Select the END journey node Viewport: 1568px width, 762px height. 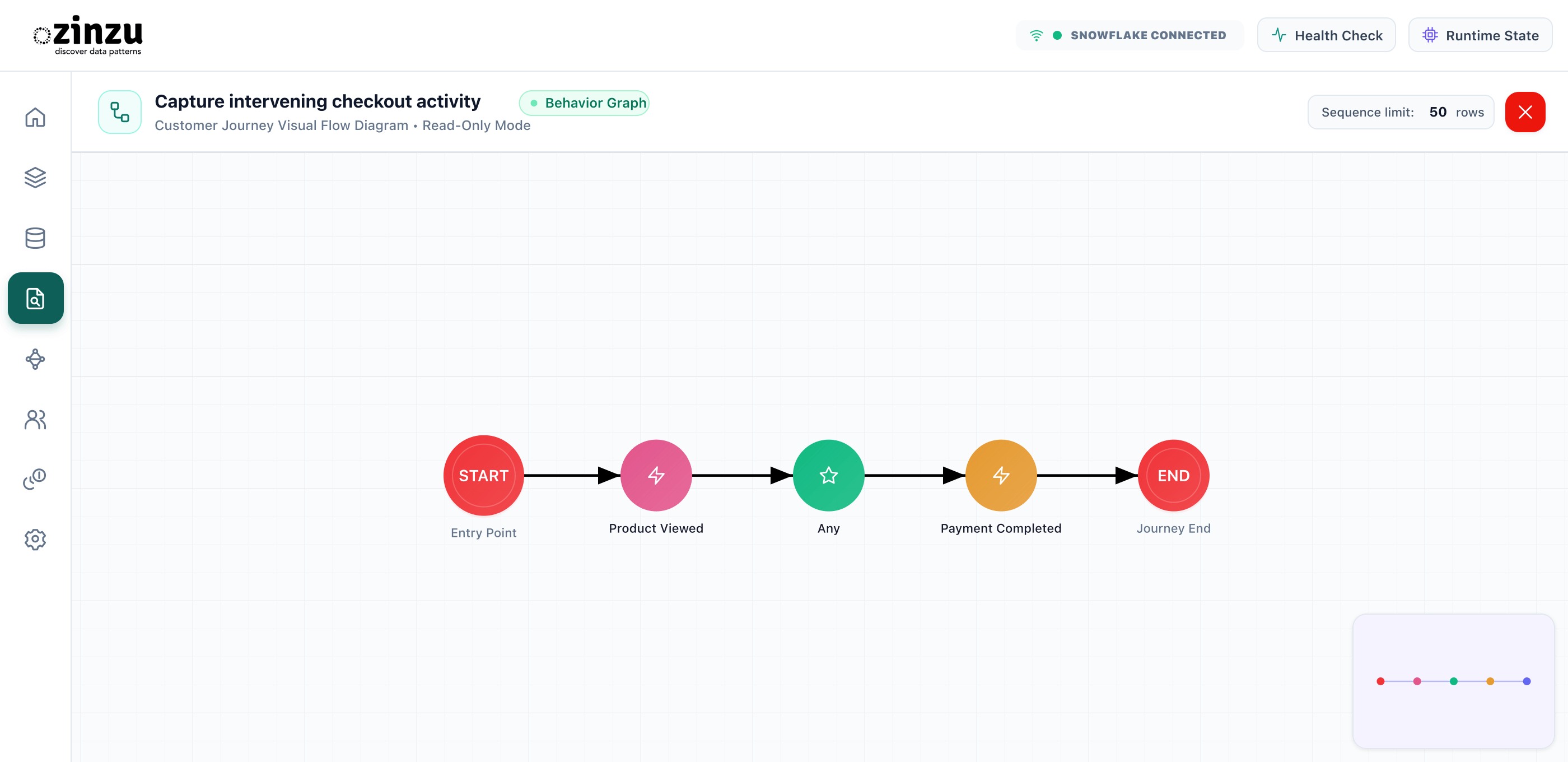1174,475
